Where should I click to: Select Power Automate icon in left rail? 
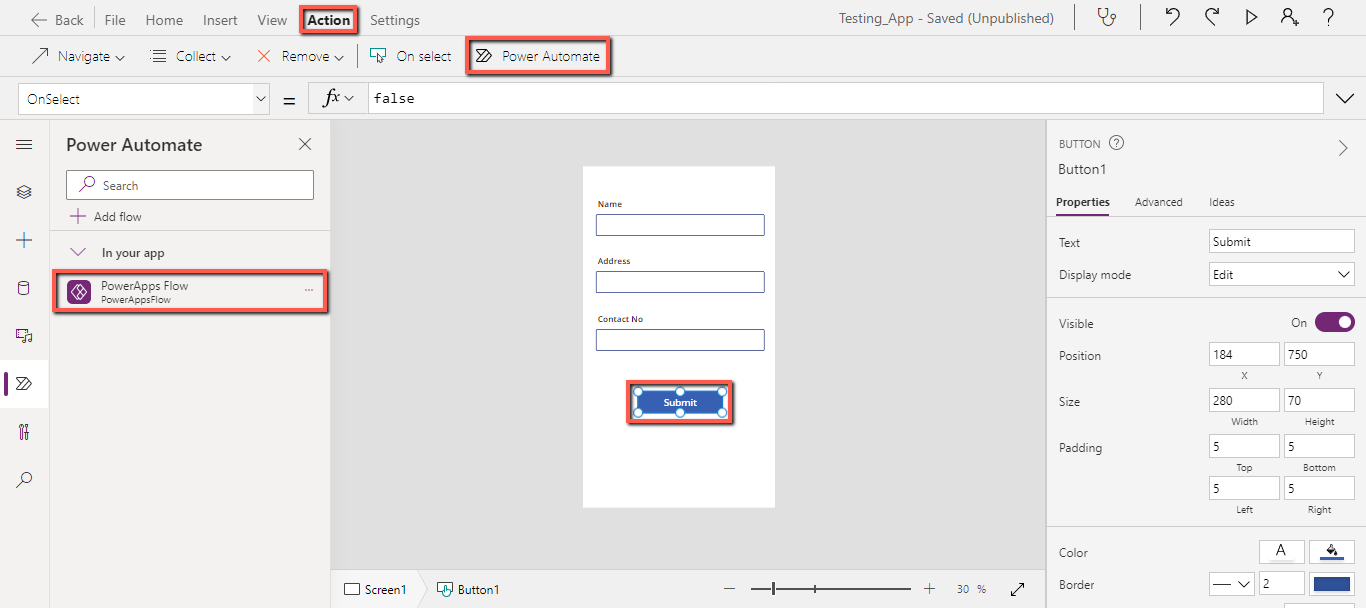pyautogui.click(x=24, y=383)
